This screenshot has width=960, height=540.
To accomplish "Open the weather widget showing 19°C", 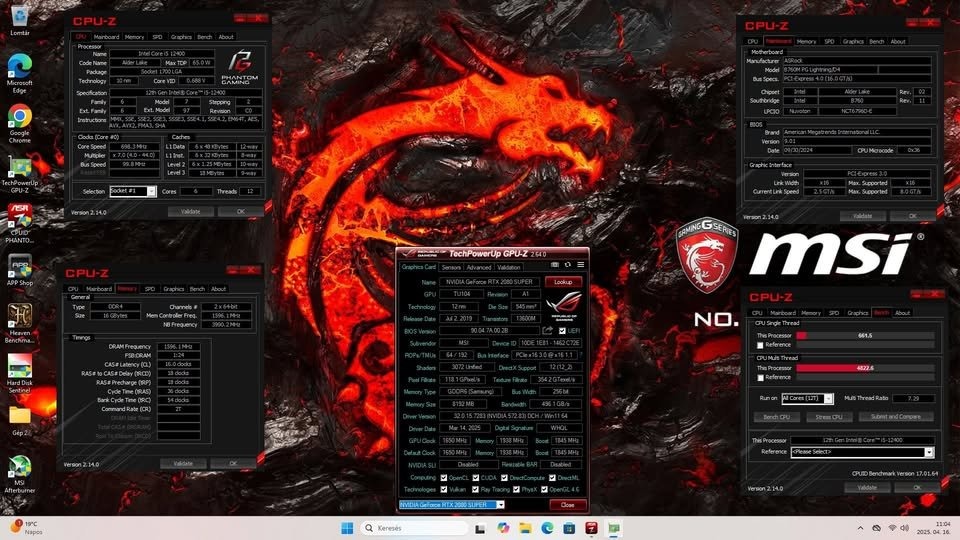I will [26, 528].
